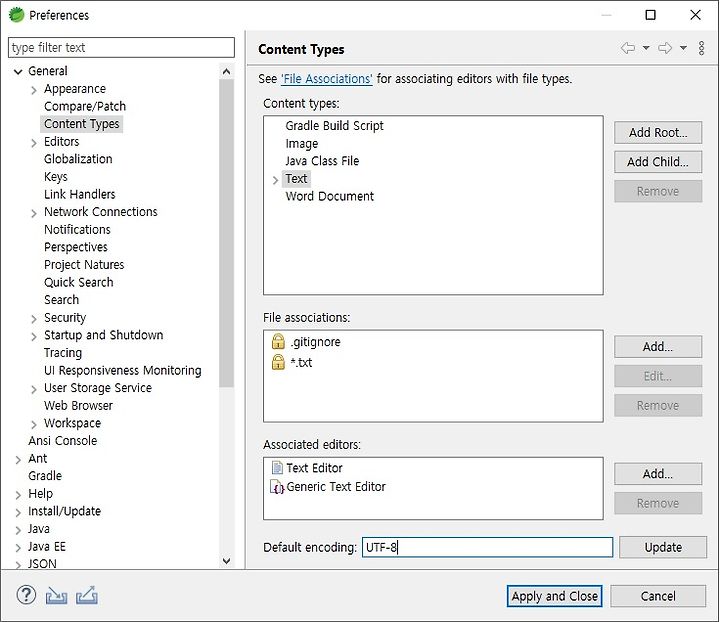Select Link Handlers preference page
Viewport: 720px width, 622px height.
point(79,194)
